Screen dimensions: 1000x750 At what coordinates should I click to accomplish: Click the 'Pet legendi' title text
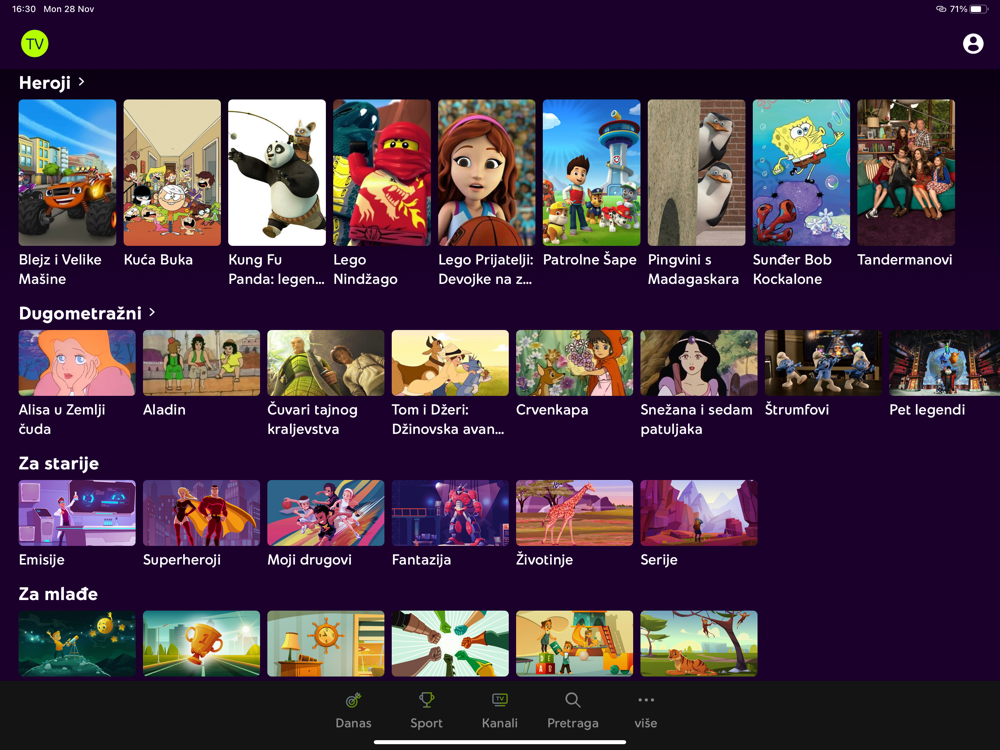tap(927, 409)
